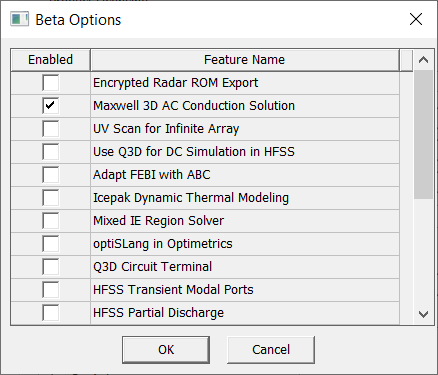Select 'HFSS Partial Discharge' text

click(159, 313)
